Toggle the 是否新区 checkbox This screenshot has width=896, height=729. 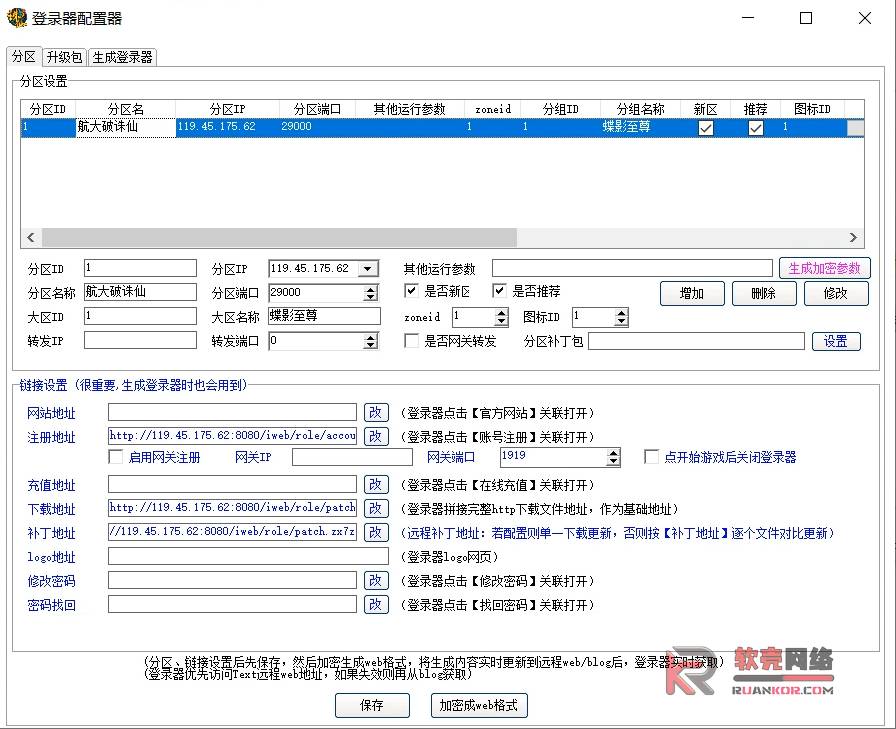click(x=411, y=291)
